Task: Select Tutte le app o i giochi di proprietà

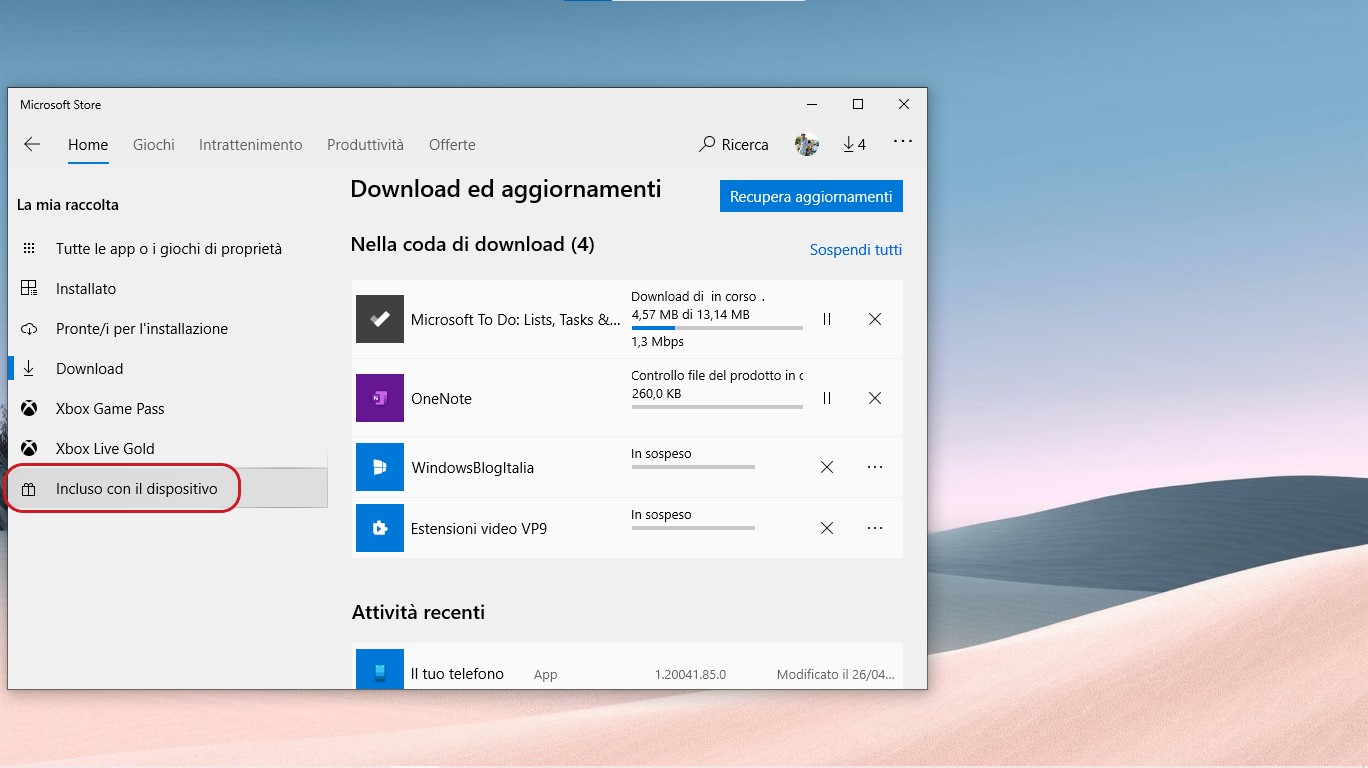Action: pos(168,248)
